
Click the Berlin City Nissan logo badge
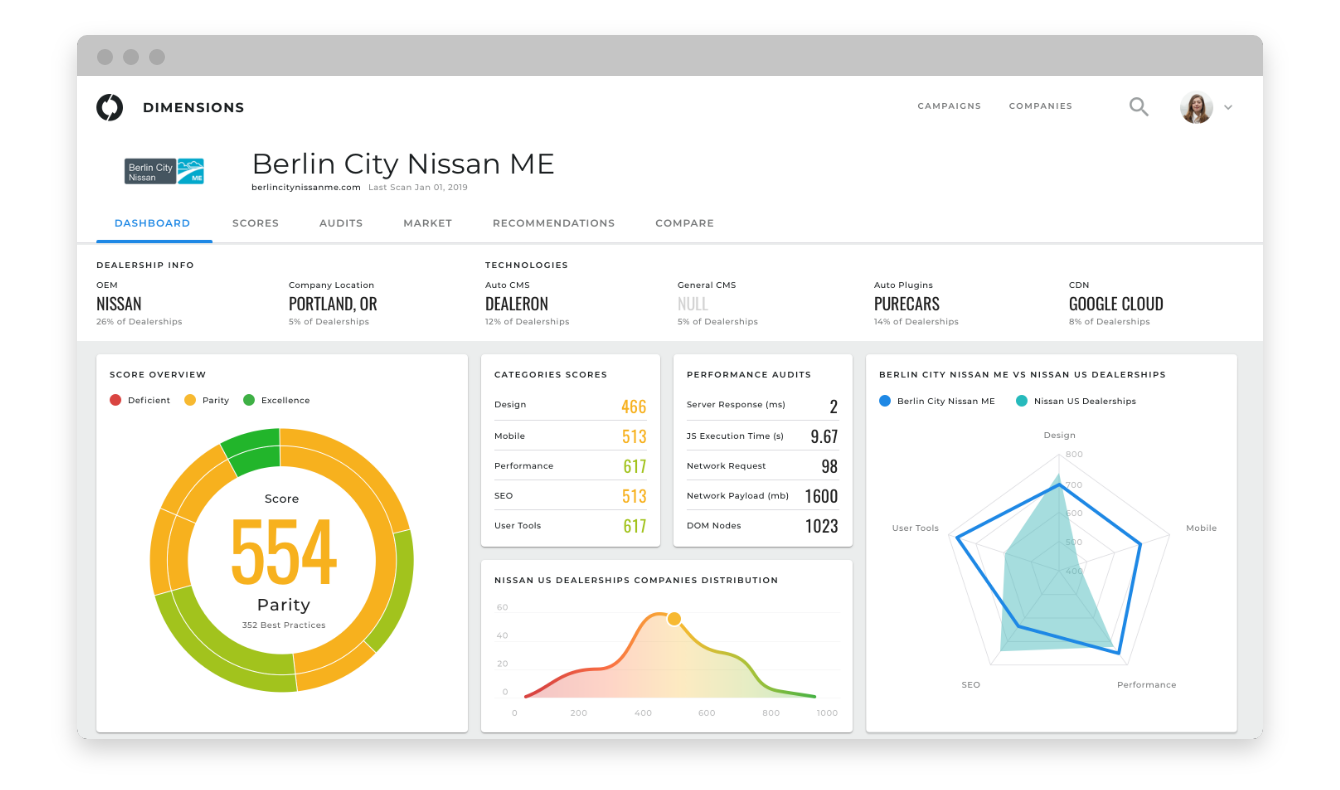tap(164, 171)
